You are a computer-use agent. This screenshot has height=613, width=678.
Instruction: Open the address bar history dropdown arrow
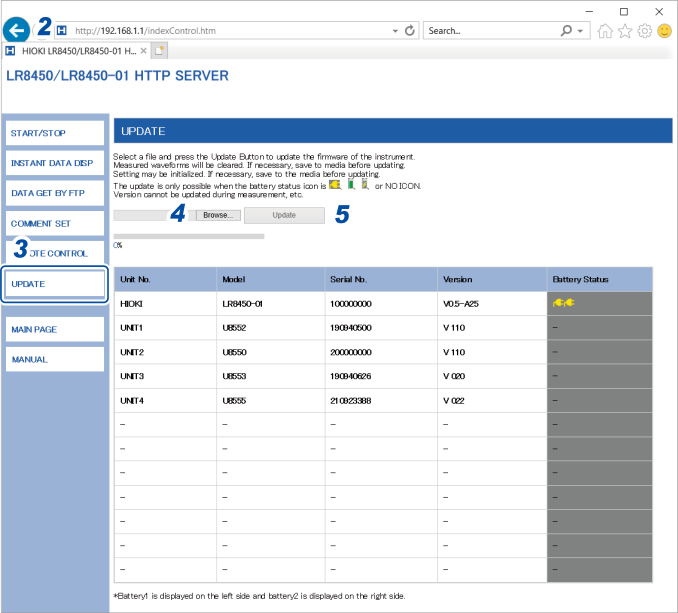point(395,31)
